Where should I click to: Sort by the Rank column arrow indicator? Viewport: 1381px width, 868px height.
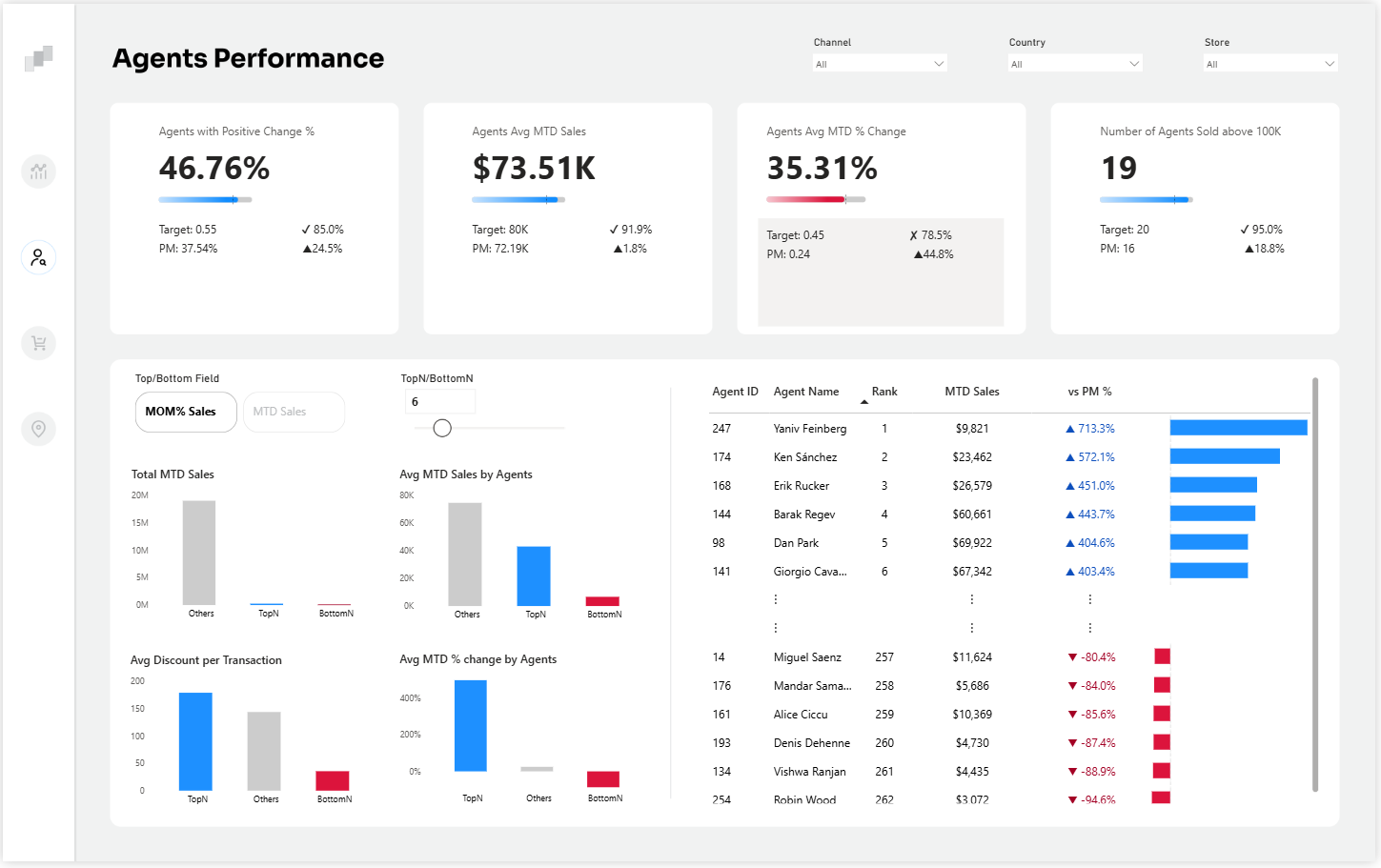pos(864,402)
